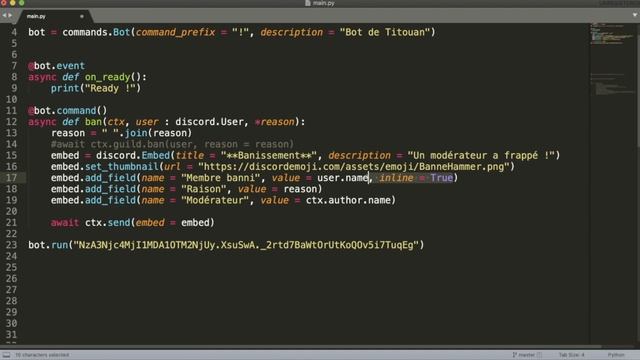This screenshot has height=360, width=640.
Task: Click on "Bot de Titouan" string
Action: click(385, 32)
